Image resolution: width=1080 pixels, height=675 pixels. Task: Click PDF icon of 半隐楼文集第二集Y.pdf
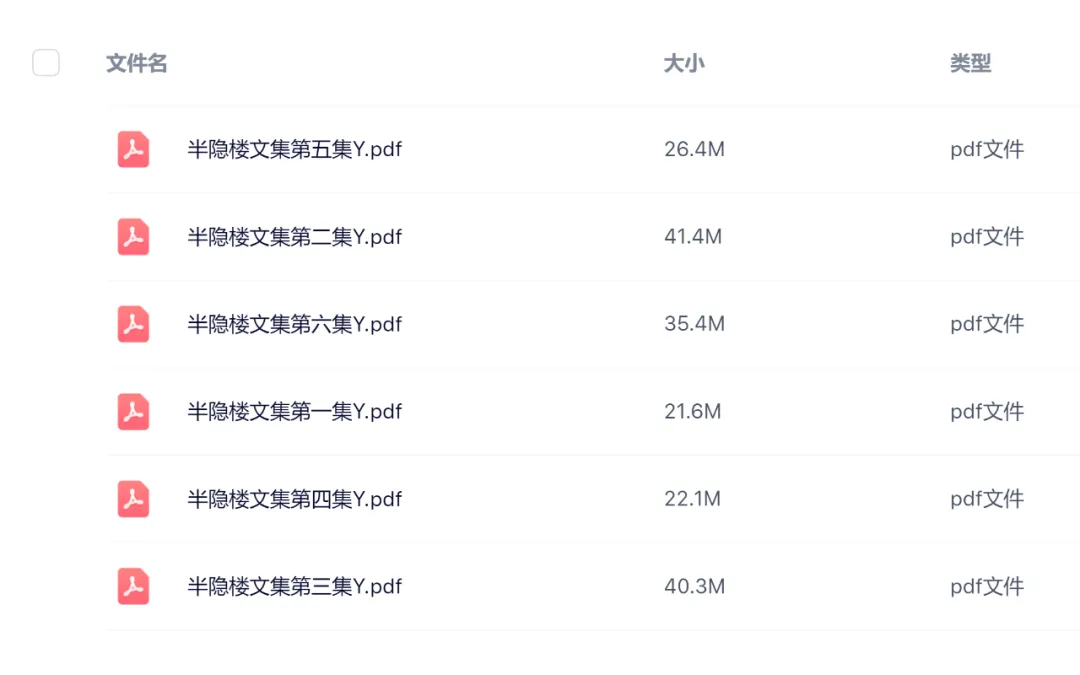(x=133, y=237)
